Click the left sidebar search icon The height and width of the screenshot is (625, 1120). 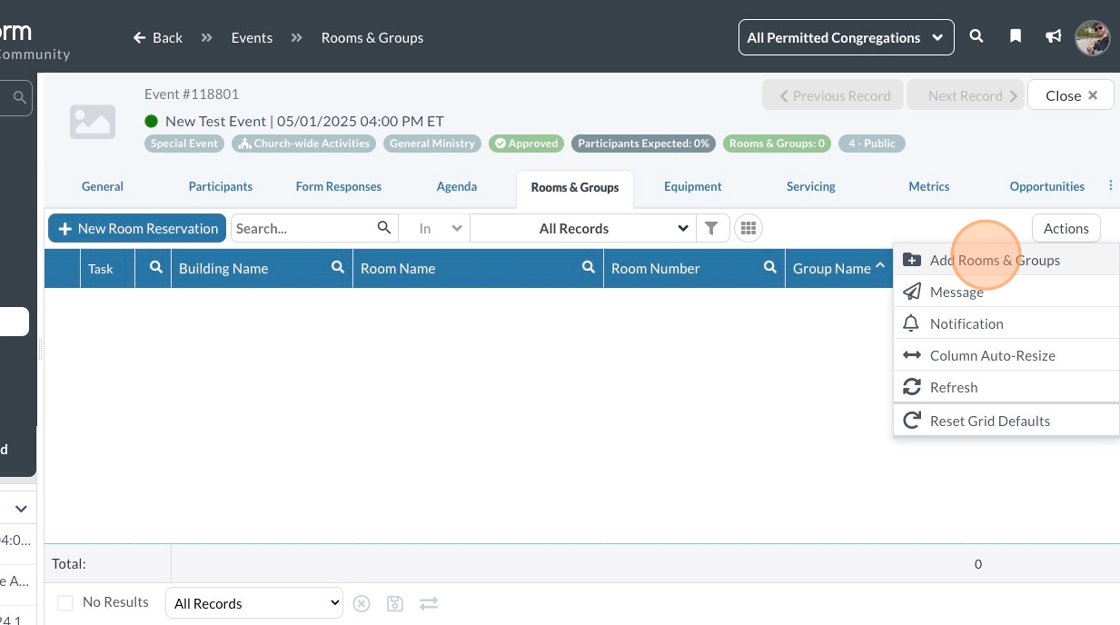(x=19, y=98)
